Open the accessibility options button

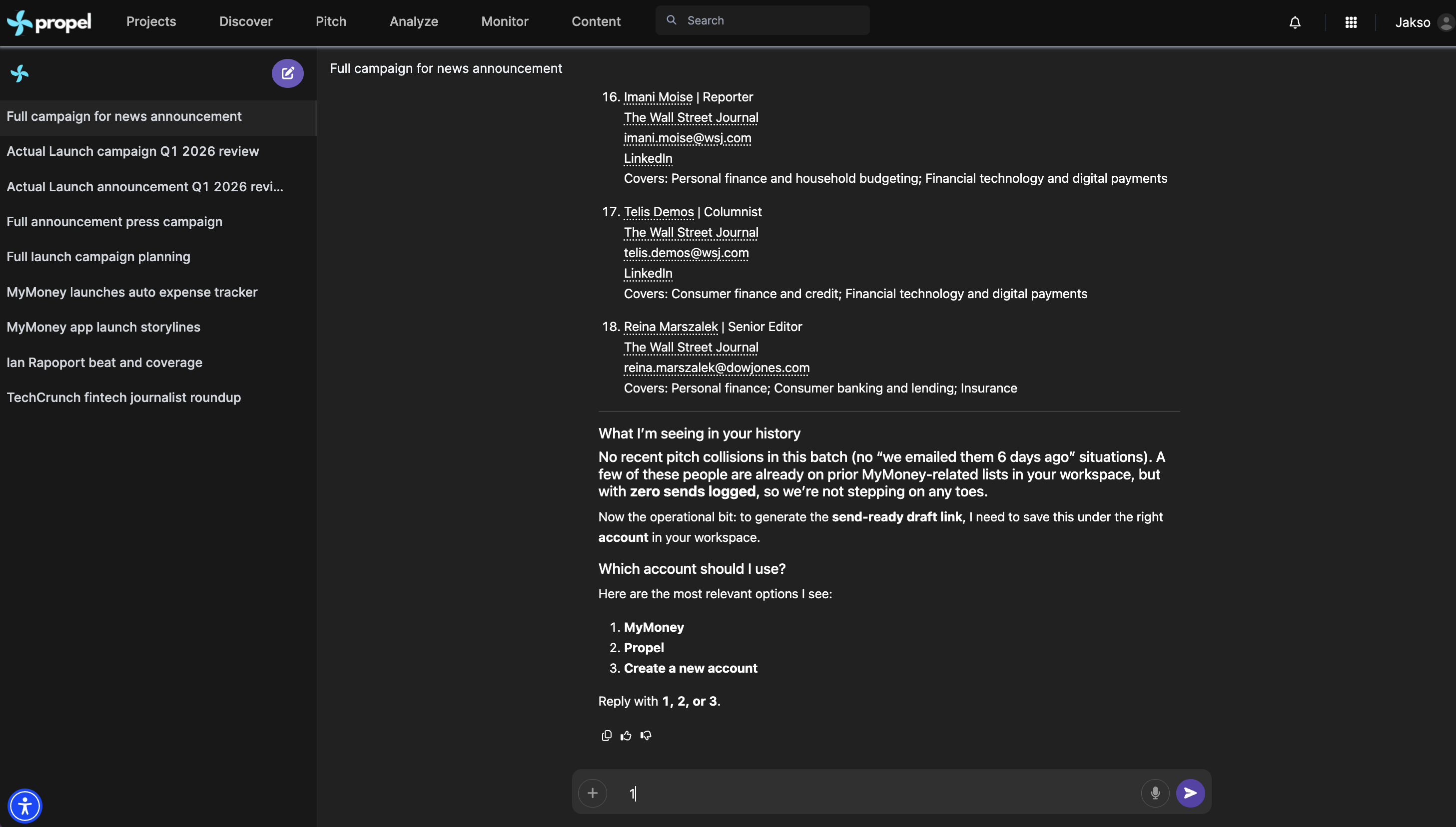[25, 806]
